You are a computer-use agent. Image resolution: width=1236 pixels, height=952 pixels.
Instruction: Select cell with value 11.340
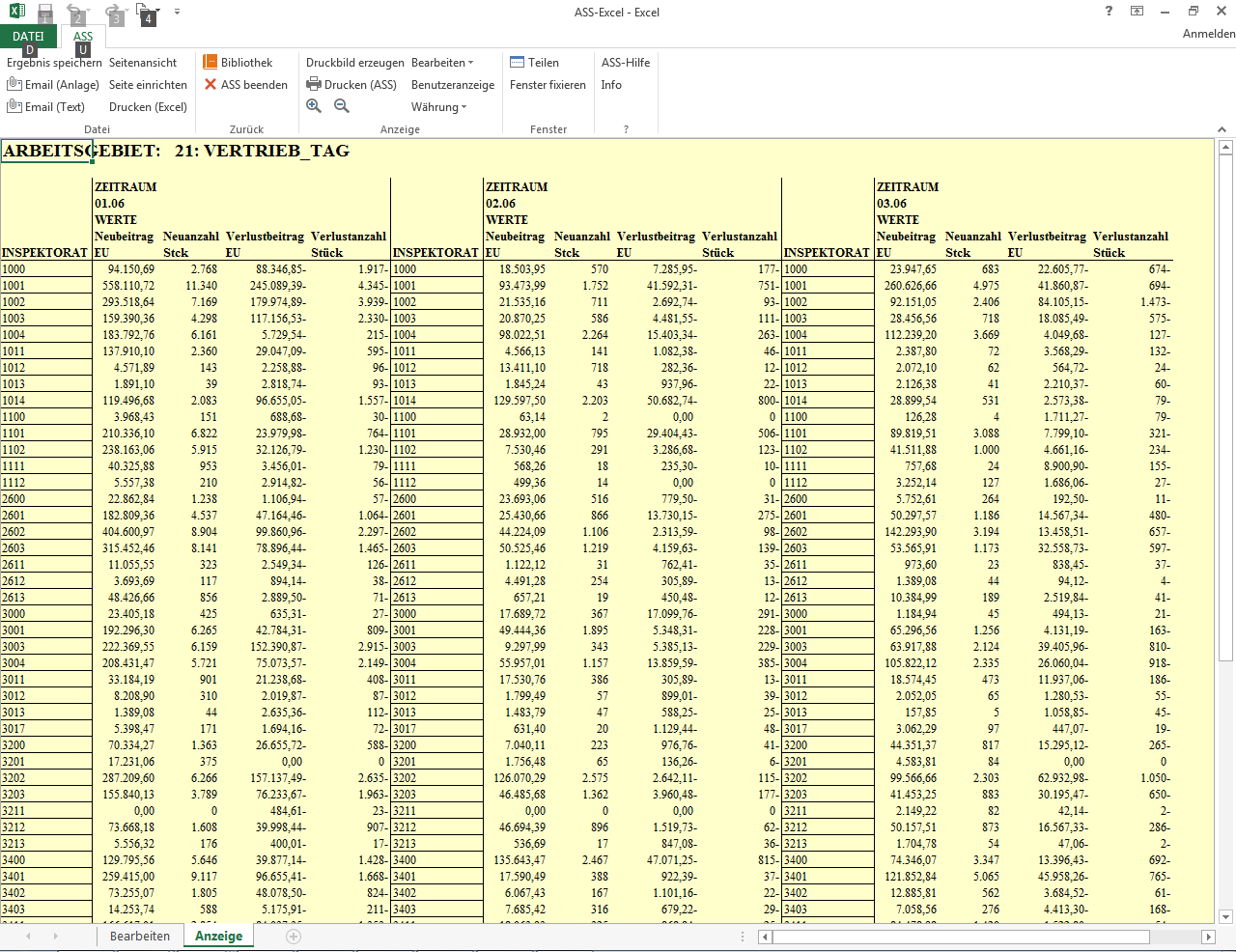190,286
